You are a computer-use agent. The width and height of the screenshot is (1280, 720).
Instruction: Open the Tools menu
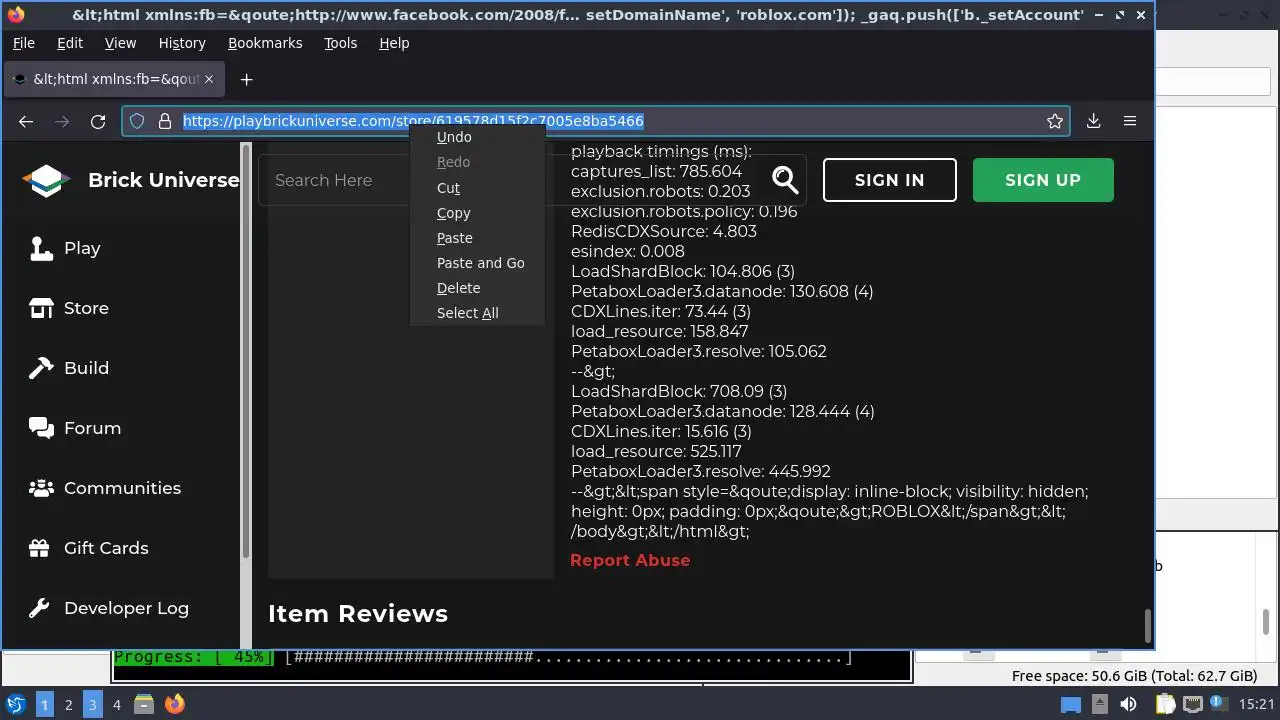point(340,43)
